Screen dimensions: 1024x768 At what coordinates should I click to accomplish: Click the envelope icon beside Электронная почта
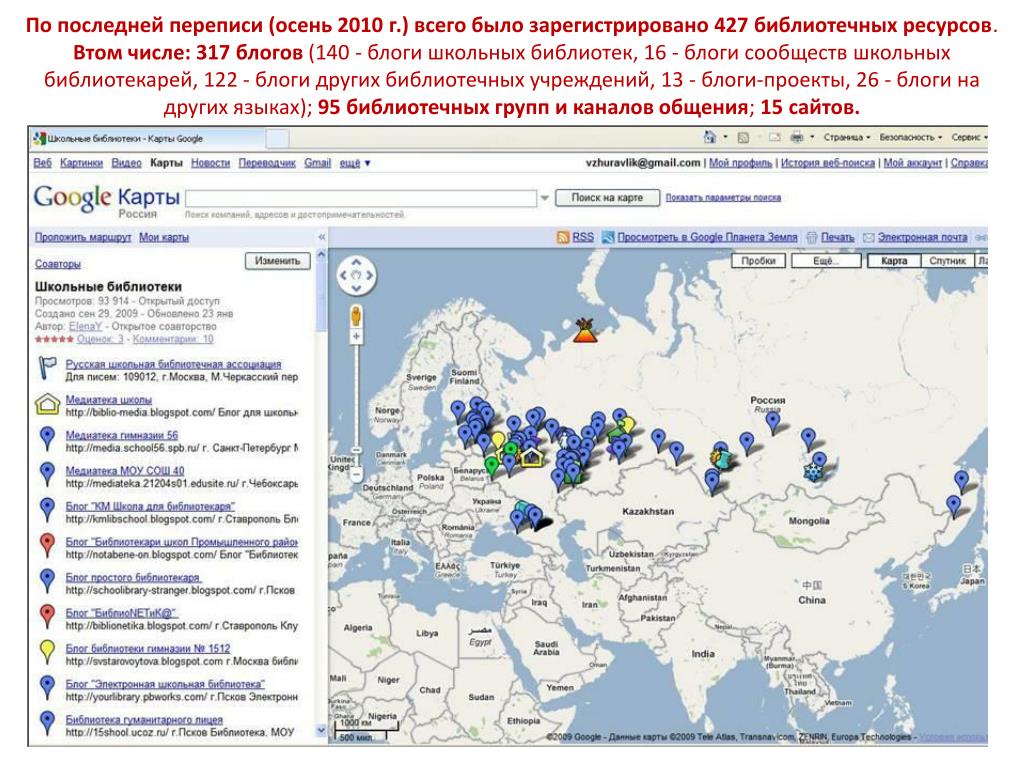point(869,238)
